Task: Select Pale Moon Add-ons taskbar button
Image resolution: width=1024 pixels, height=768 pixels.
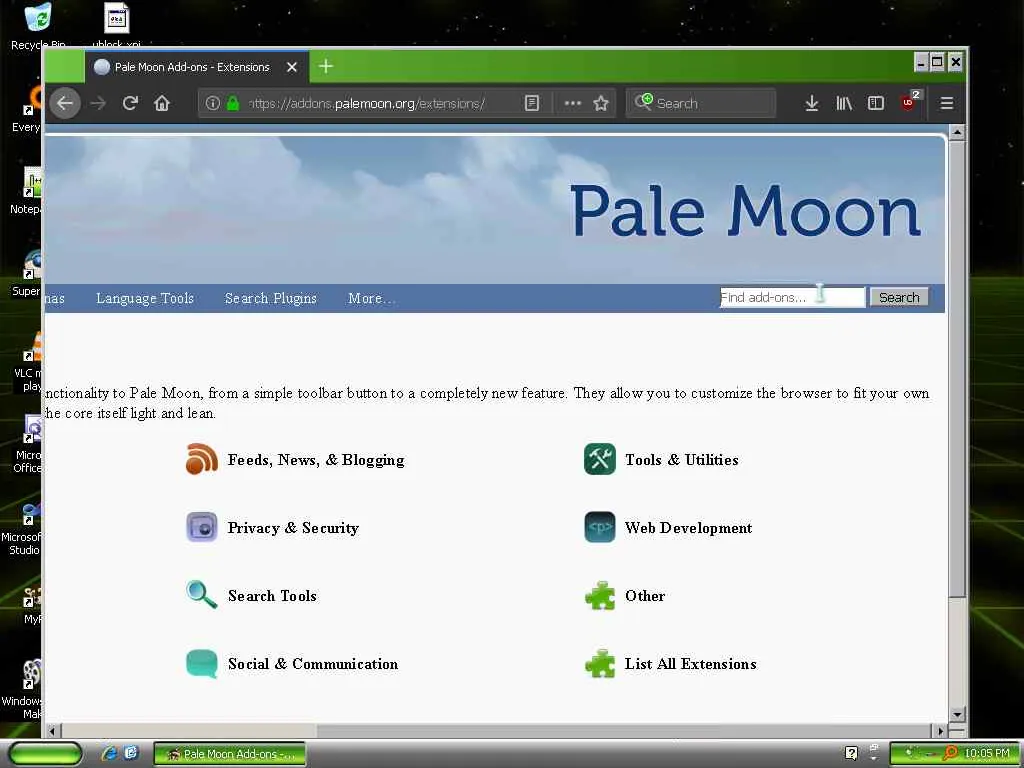Action: (230, 754)
